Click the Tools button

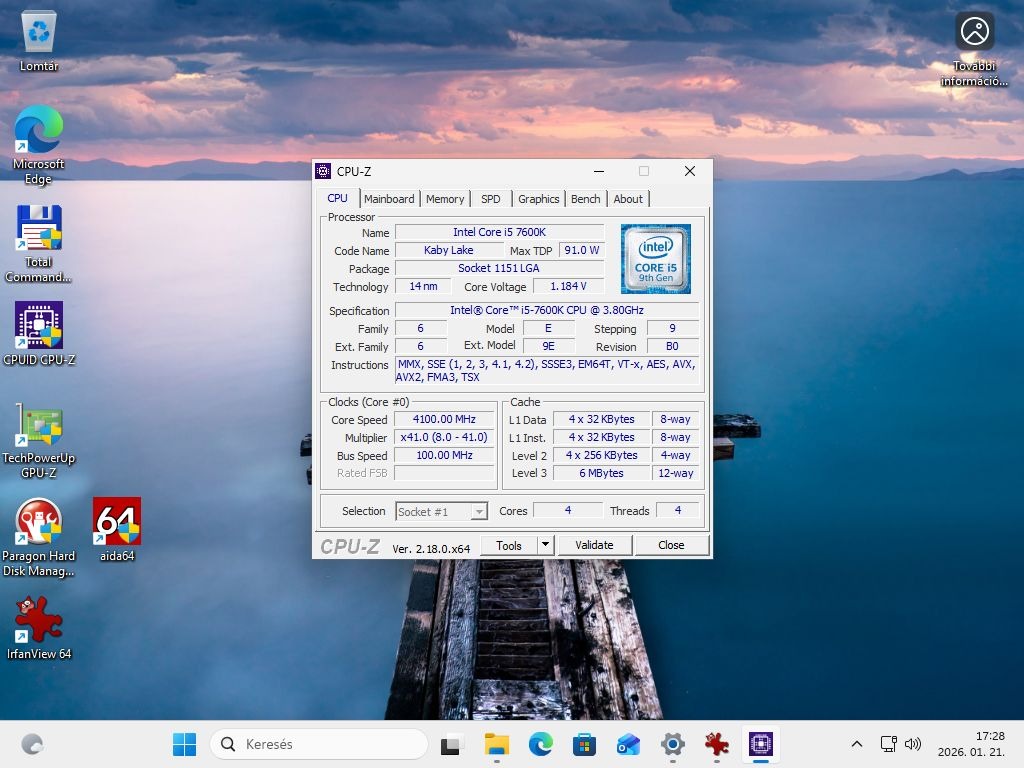pos(509,545)
